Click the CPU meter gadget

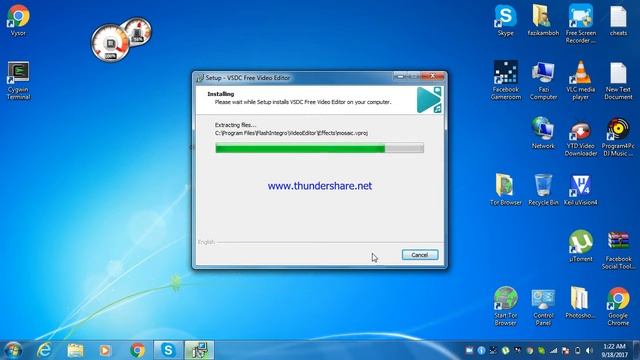110,42
